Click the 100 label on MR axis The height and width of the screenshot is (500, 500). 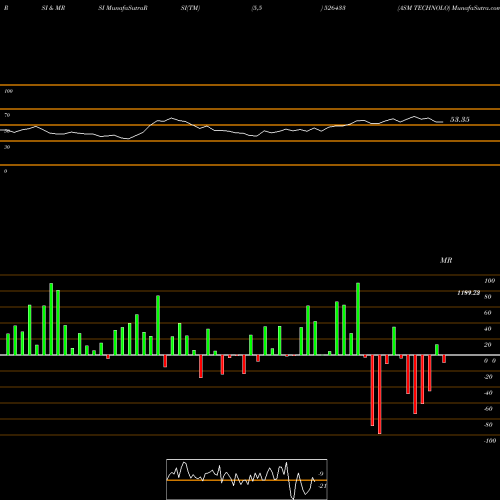[489, 281]
